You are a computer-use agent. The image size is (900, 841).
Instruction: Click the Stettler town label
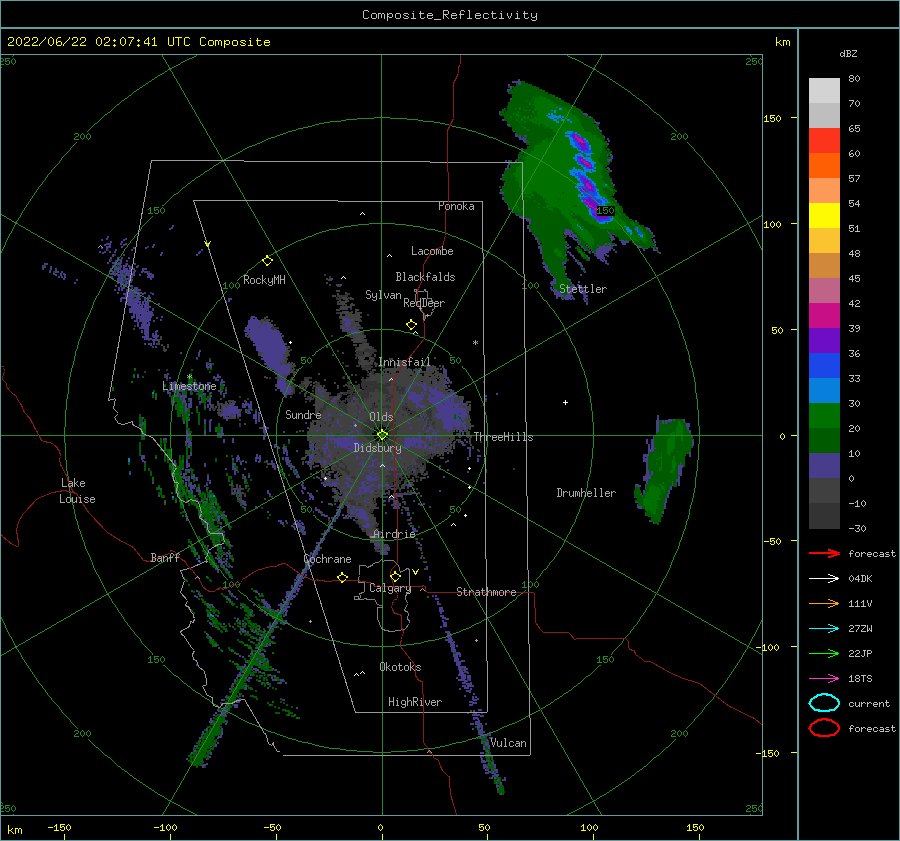tap(583, 289)
